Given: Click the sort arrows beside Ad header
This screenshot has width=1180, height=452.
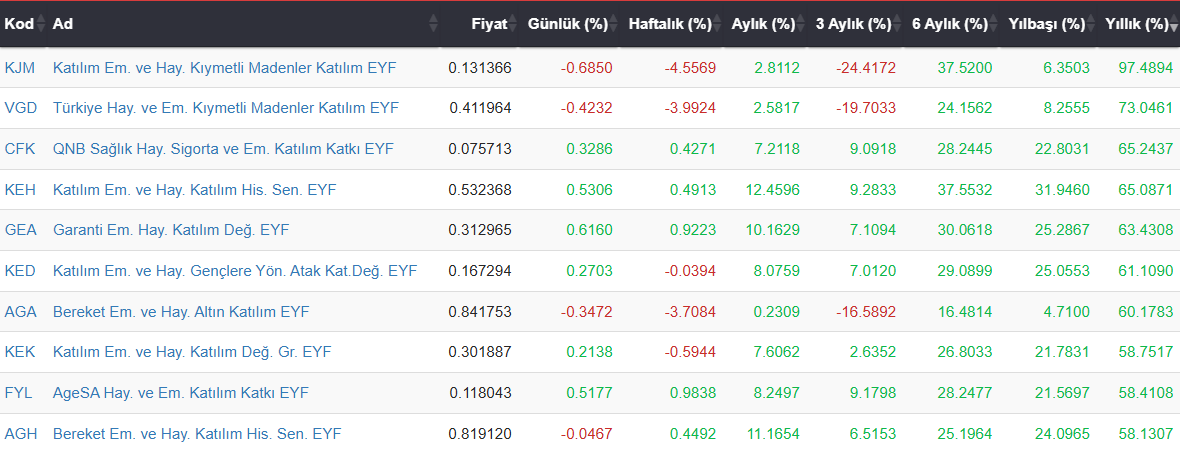Looking at the screenshot, I should tap(433, 24).
